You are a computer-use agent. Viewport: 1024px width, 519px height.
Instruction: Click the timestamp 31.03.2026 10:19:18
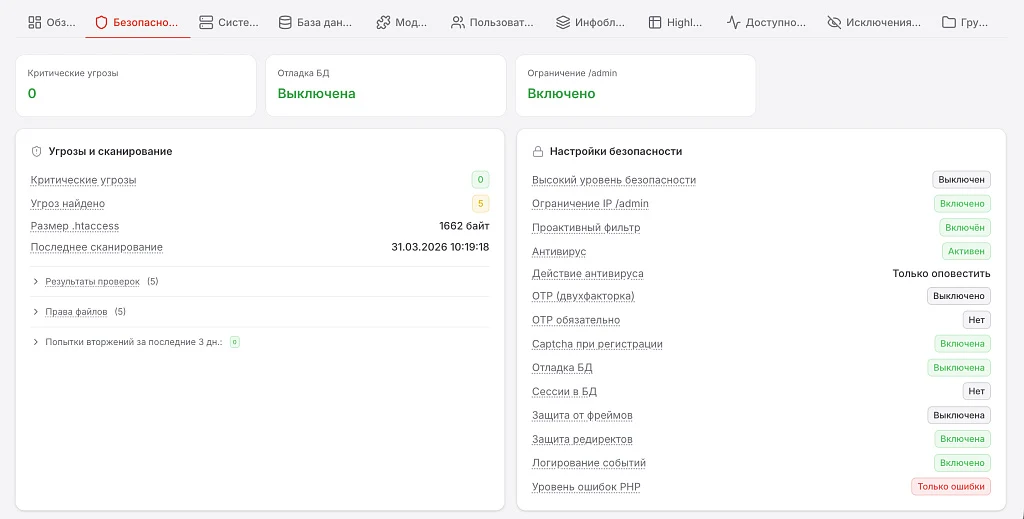440,247
